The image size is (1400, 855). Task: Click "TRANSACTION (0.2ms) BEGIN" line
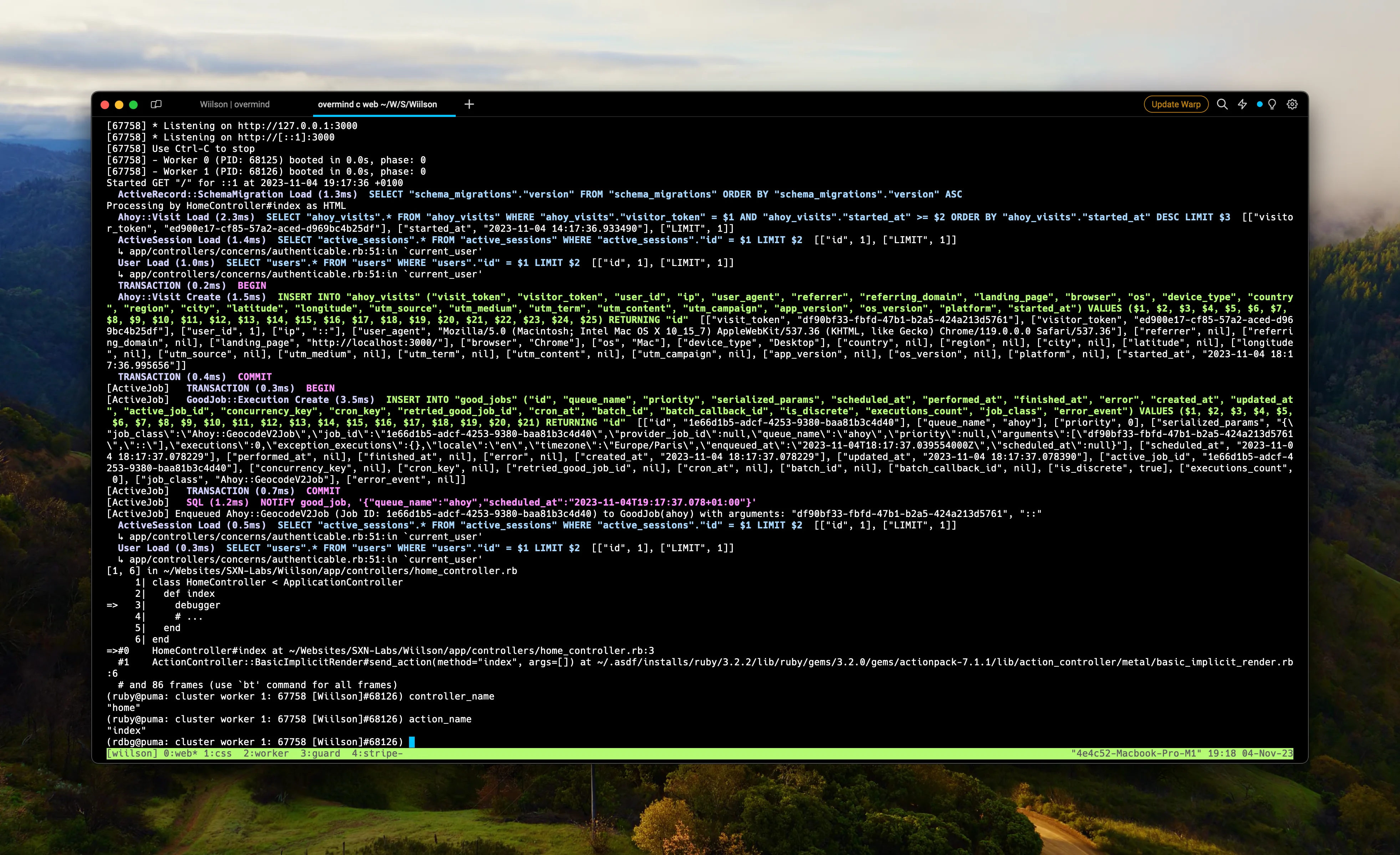[192, 286]
